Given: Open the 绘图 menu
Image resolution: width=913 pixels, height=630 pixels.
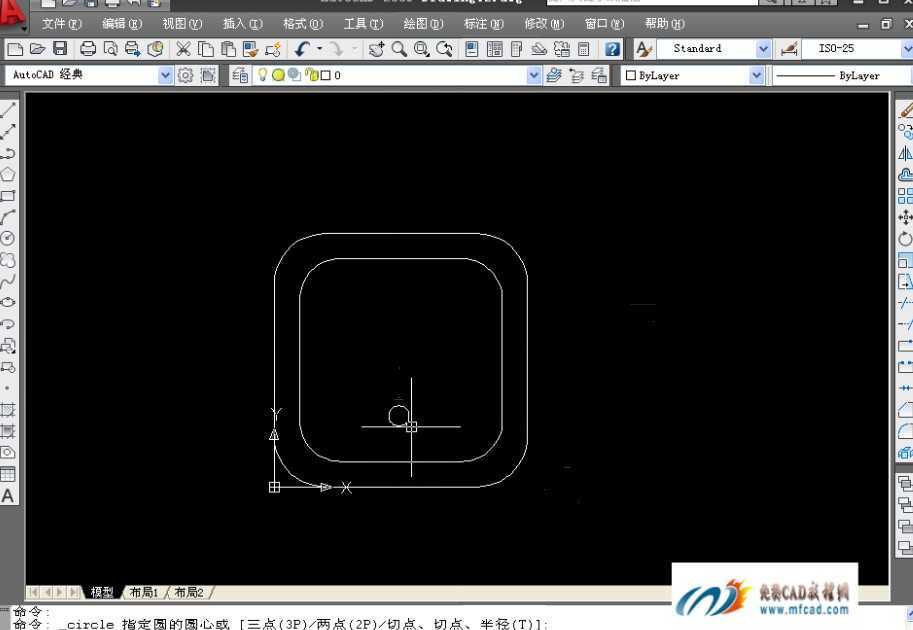Looking at the screenshot, I should [423, 24].
